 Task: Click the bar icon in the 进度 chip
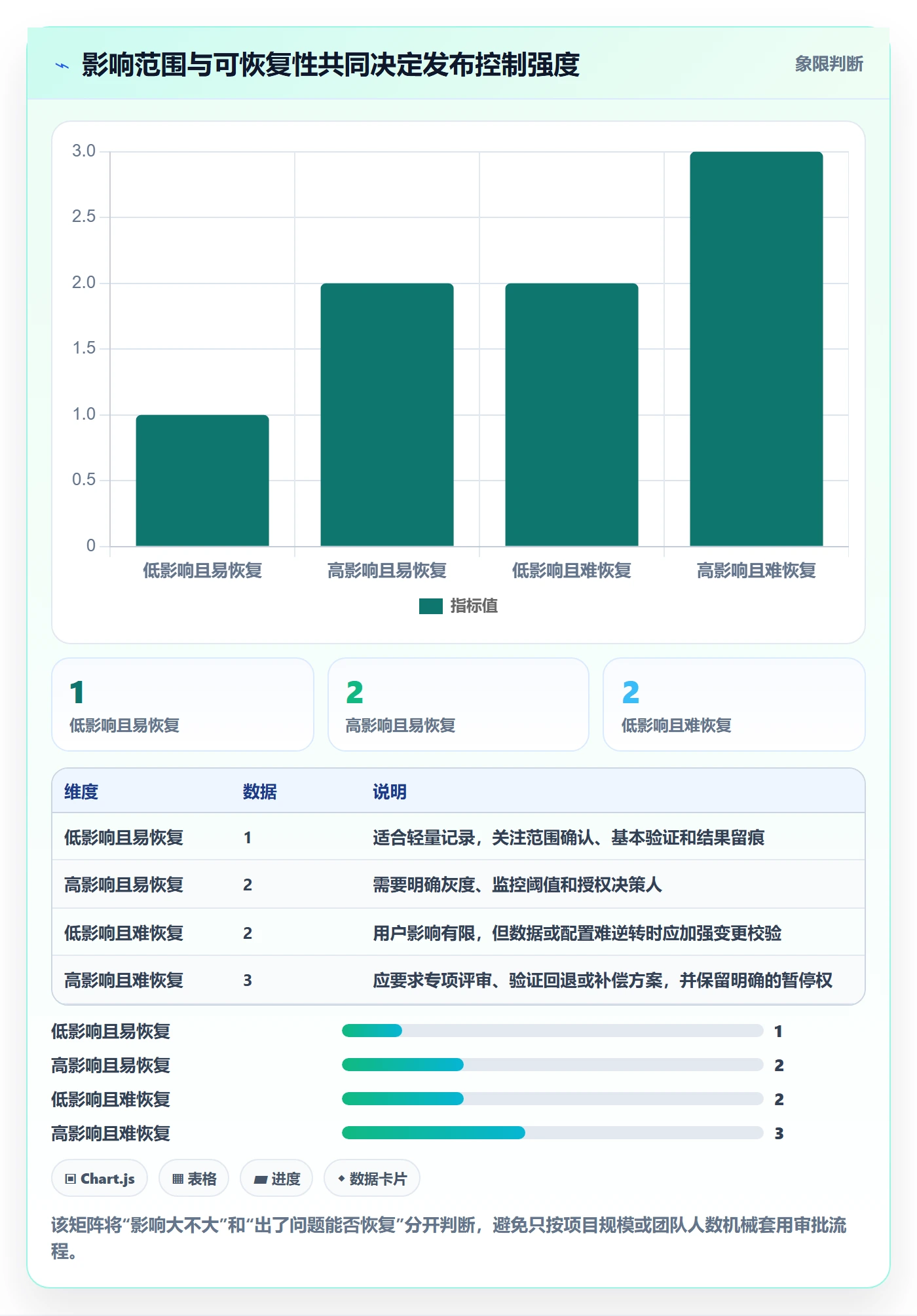pos(261,1180)
